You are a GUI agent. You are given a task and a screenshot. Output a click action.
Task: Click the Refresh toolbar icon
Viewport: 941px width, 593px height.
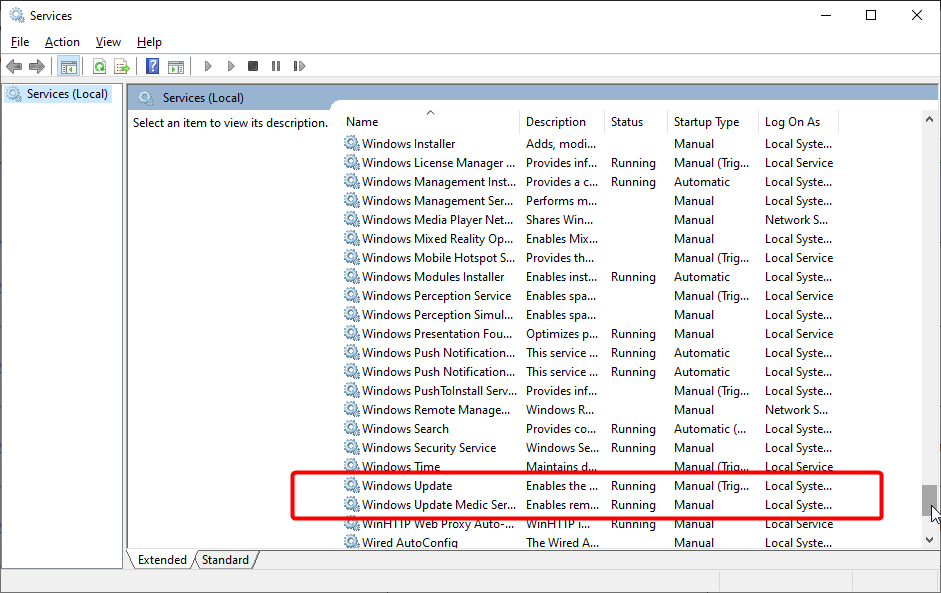point(100,66)
